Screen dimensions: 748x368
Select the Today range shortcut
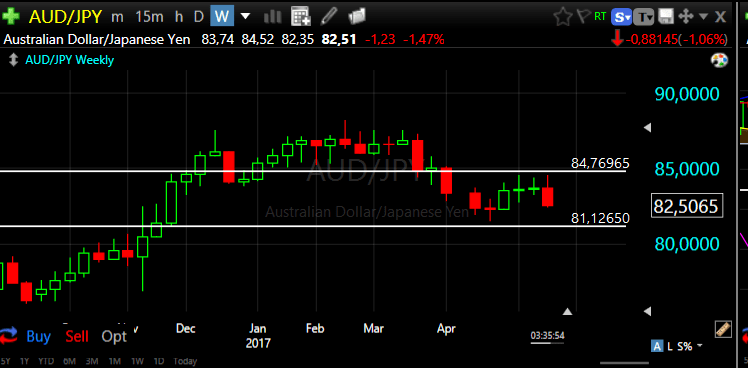coord(185,361)
